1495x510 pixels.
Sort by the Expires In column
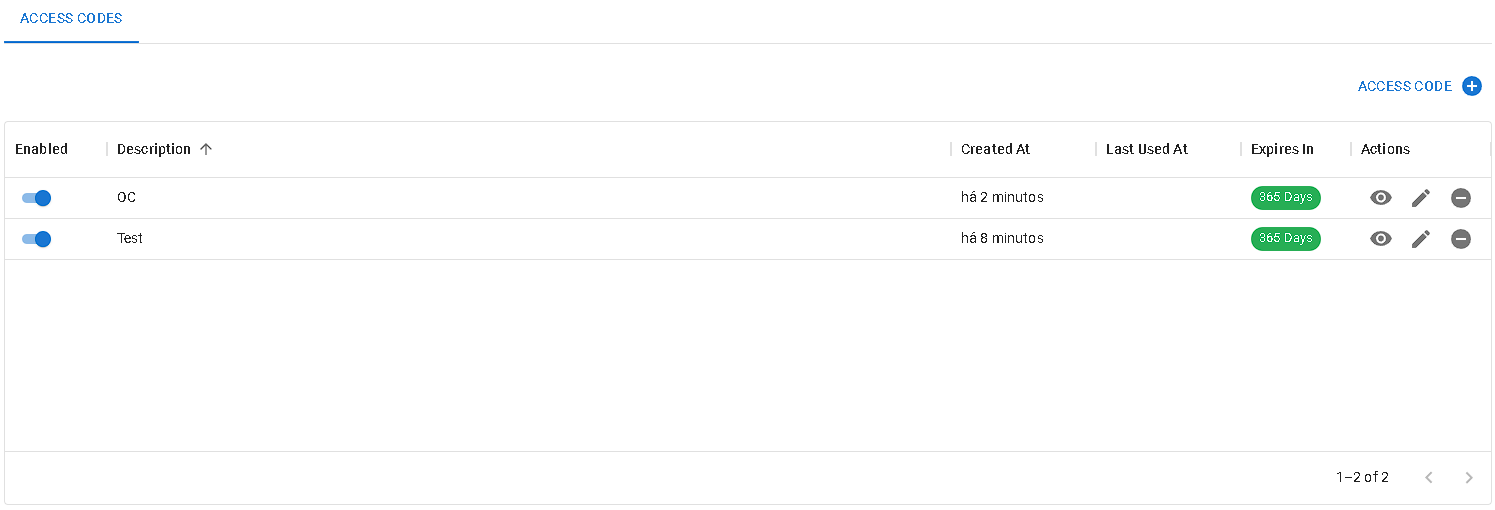point(1282,149)
